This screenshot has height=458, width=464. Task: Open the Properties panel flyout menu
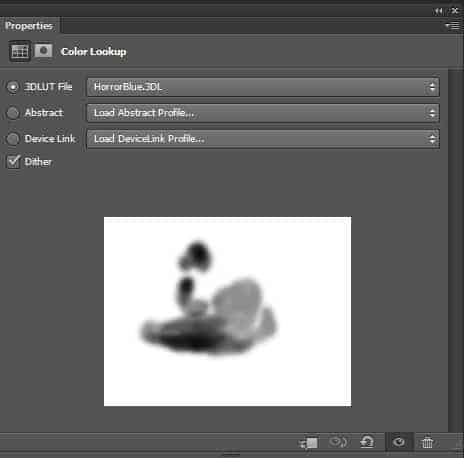[453, 25]
